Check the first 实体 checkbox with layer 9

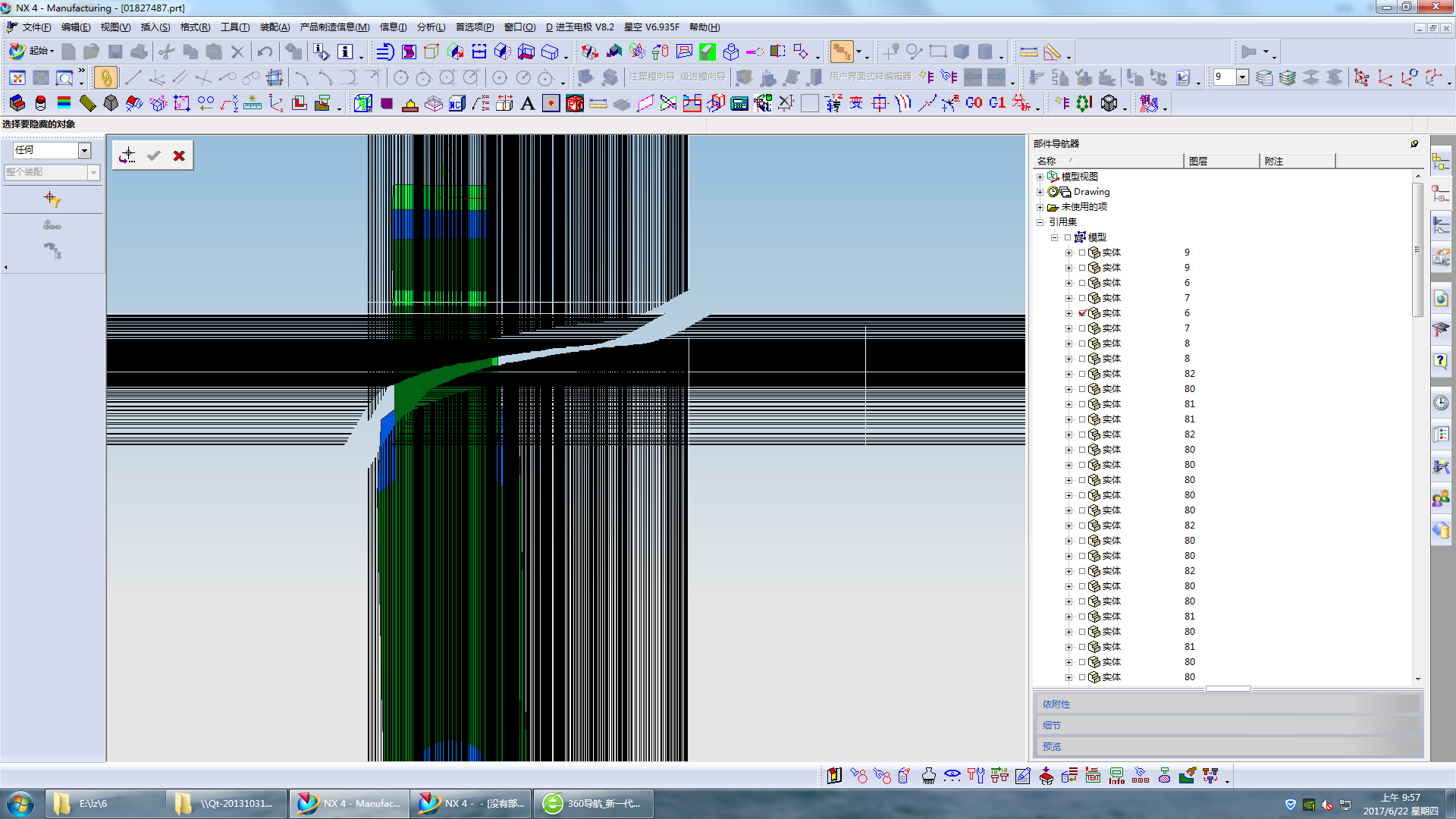point(1082,253)
